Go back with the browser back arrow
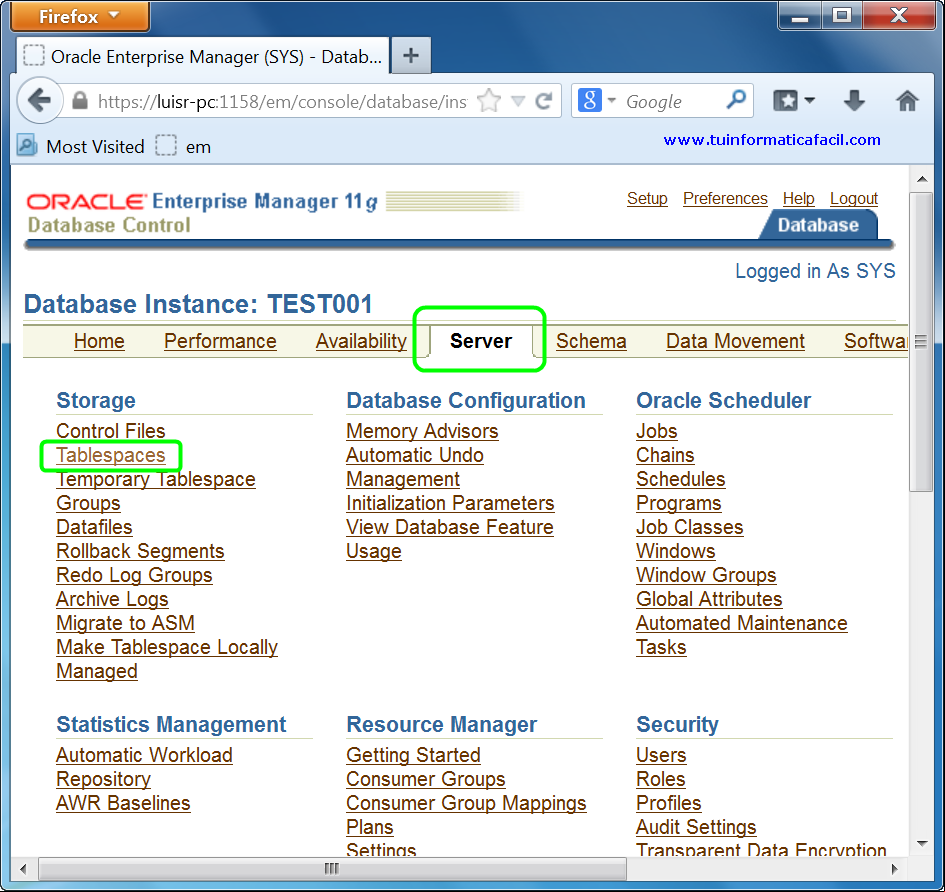 point(40,101)
